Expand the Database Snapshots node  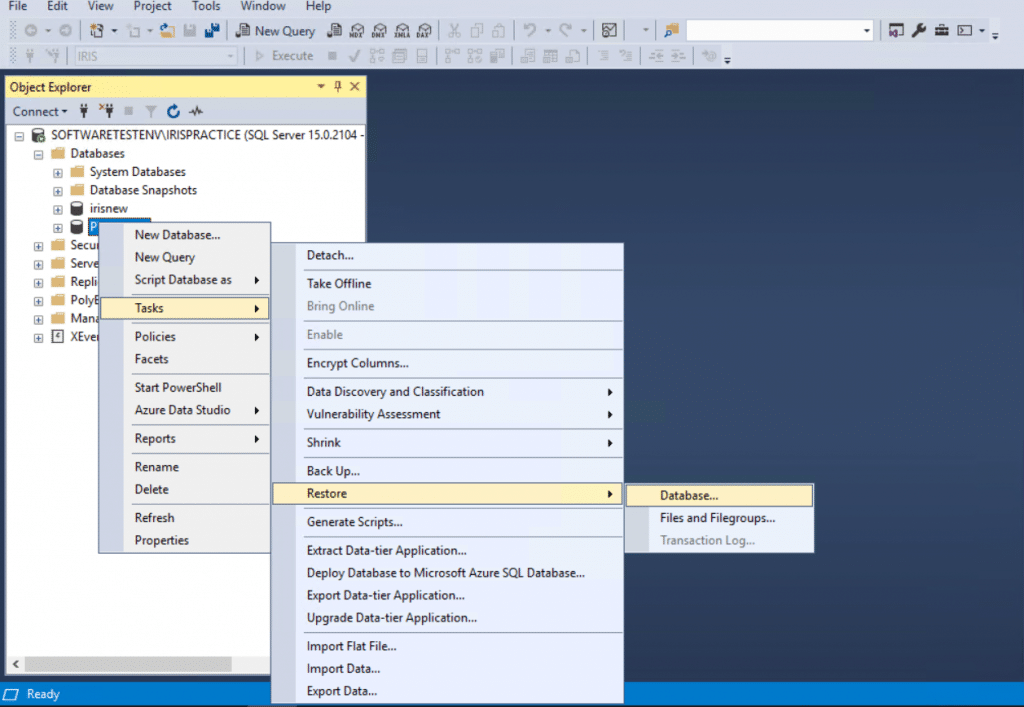(57, 191)
